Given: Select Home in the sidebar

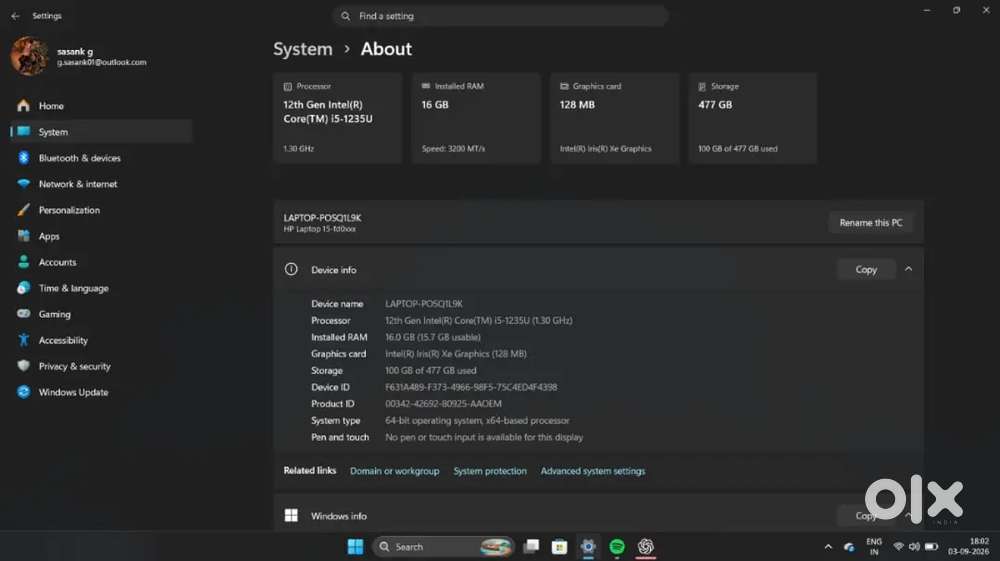Looking at the screenshot, I should click(x=51, y=106).
